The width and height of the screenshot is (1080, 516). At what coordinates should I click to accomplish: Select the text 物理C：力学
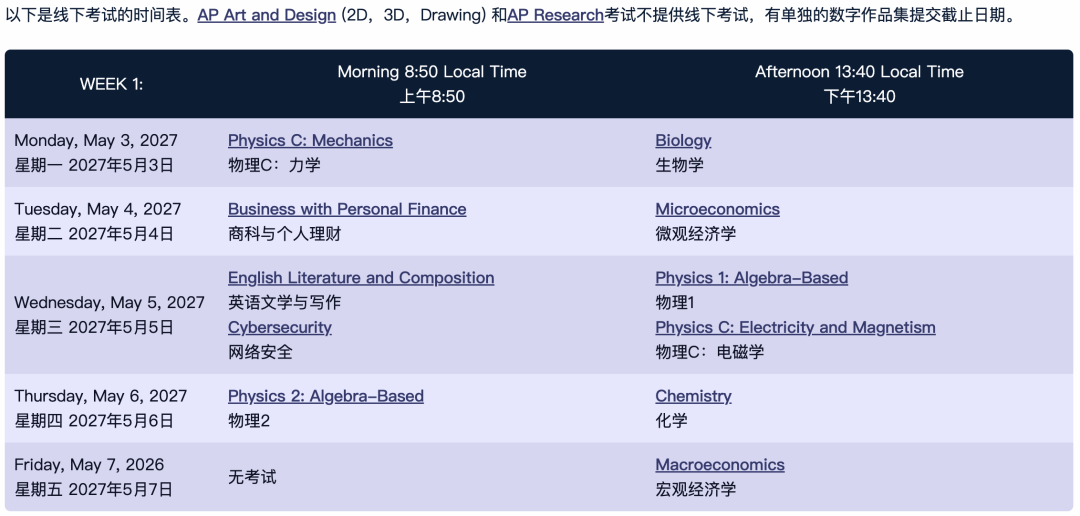coord(274,165)
